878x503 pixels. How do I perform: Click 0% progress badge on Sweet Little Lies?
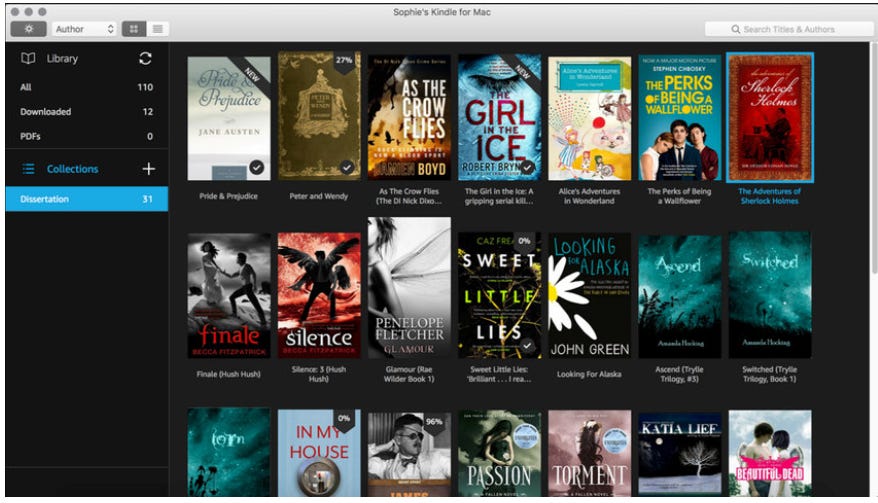point(524,241)
